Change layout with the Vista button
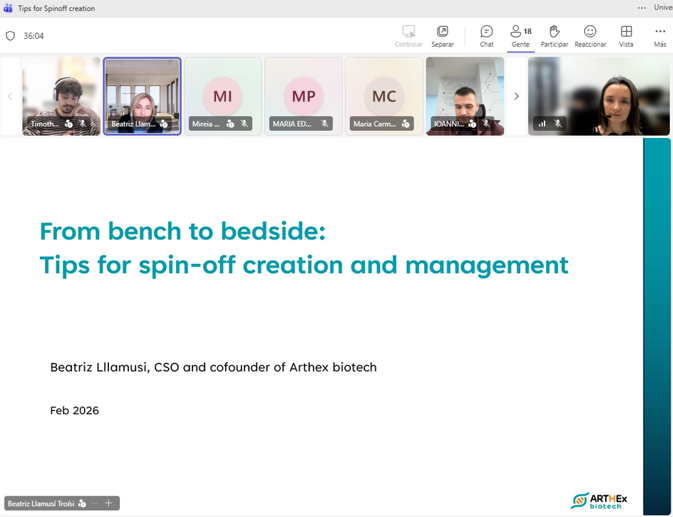 tap(626, 35)
